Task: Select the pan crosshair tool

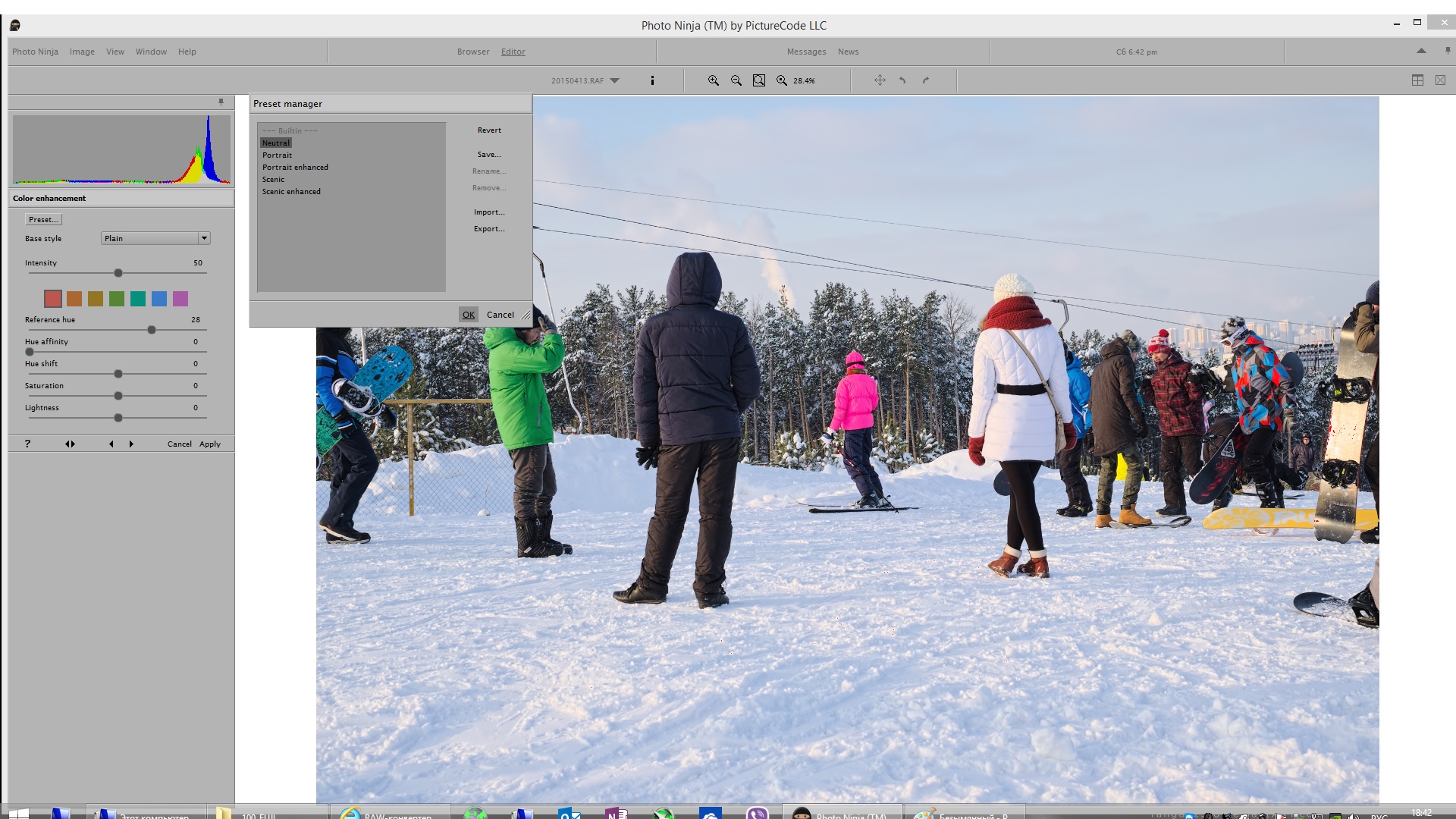Action: point(880,80)
